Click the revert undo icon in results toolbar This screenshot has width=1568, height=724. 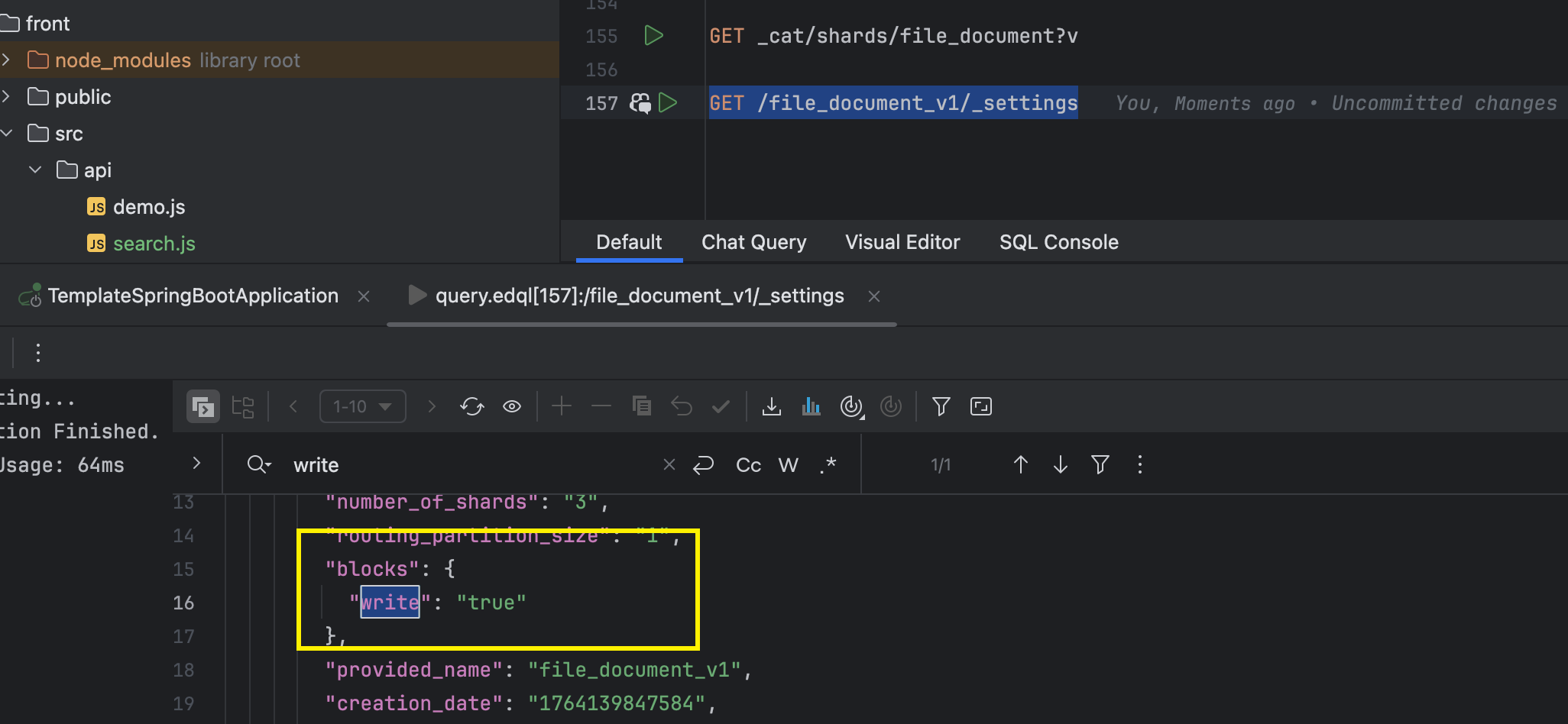[x=682, y=406]
